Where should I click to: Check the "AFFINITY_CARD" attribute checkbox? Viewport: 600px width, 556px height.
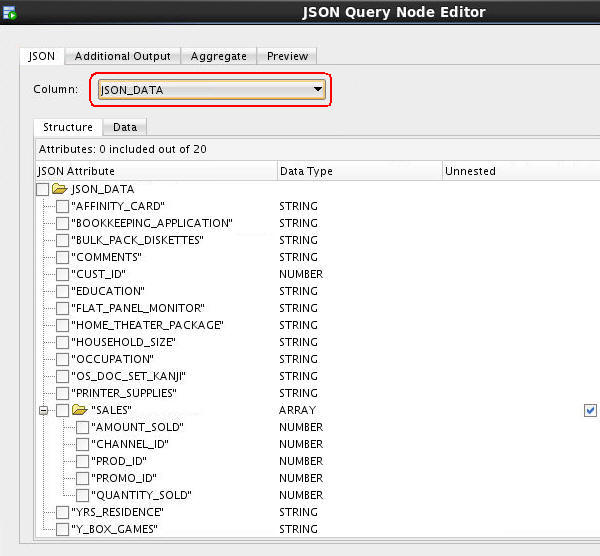click(62, 206)
